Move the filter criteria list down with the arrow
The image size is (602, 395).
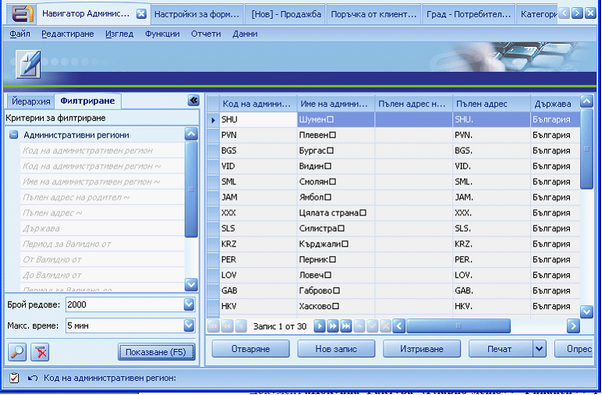(x=191, y=284)
